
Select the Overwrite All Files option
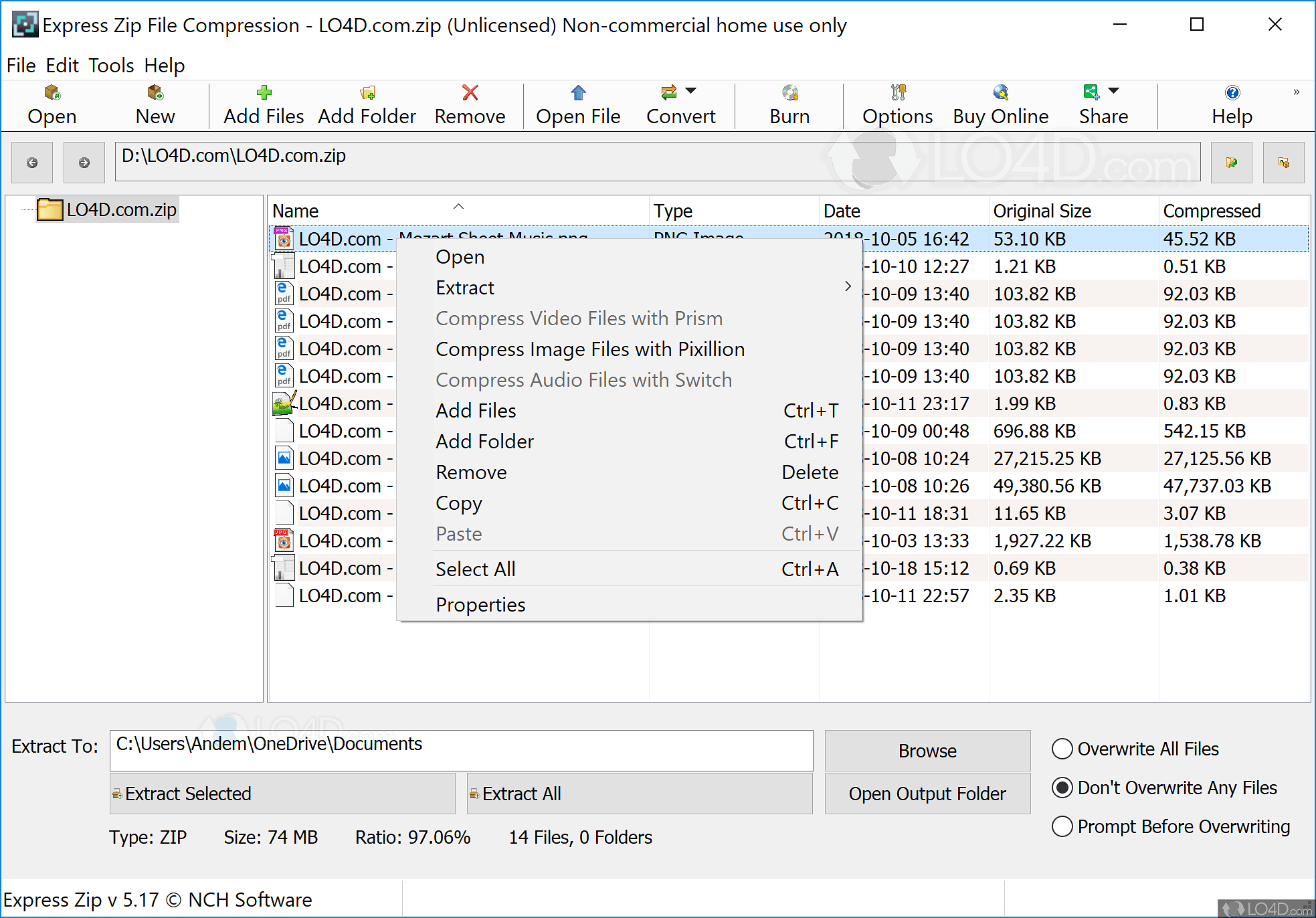coord(1062,749)
